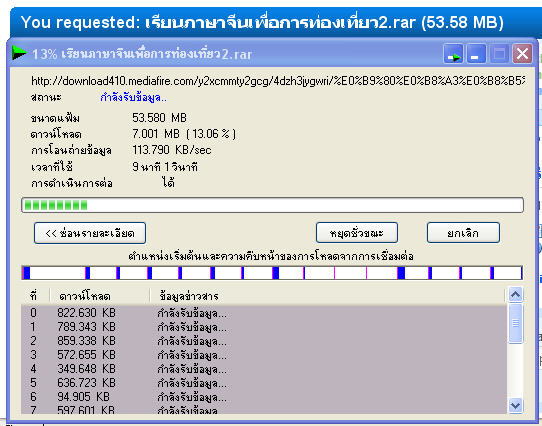Click the disabled maximize button
This screenshot has height=426, width=542.
click(499, 54)
